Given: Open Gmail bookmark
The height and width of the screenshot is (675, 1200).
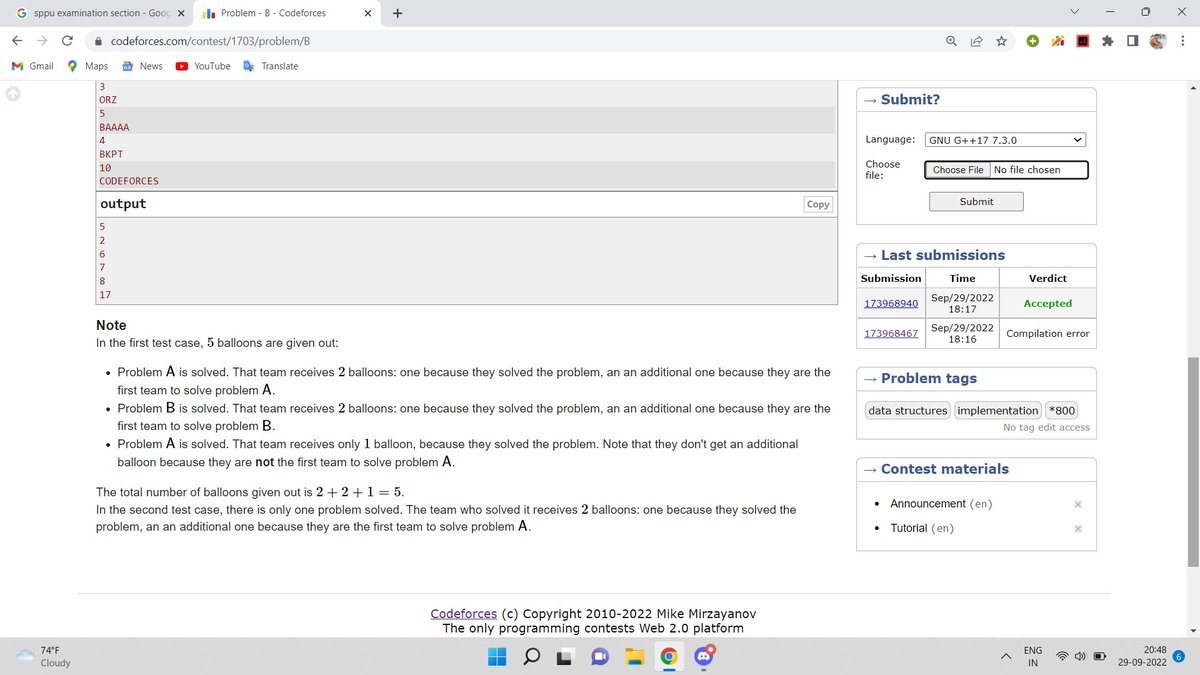Looking at the screenshot, I should 33,66.
